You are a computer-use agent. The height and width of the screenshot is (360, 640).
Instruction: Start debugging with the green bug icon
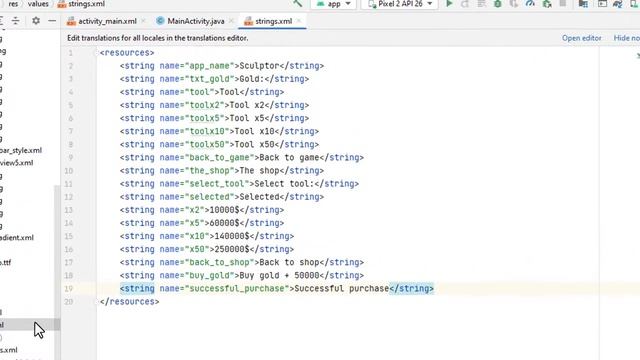(498, 4)
